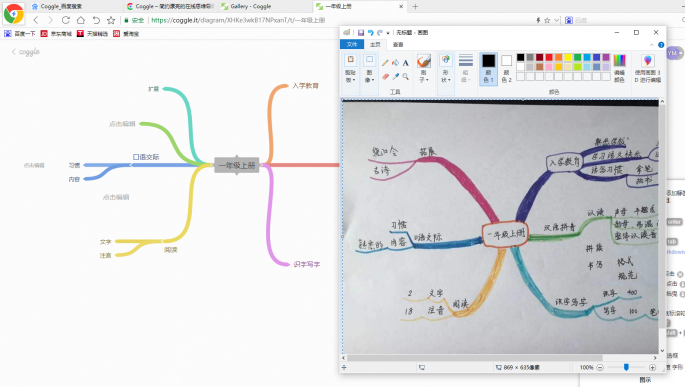Click the Paint help question mark icon
This screenshot has height=387, width=685.
point(661,45)
